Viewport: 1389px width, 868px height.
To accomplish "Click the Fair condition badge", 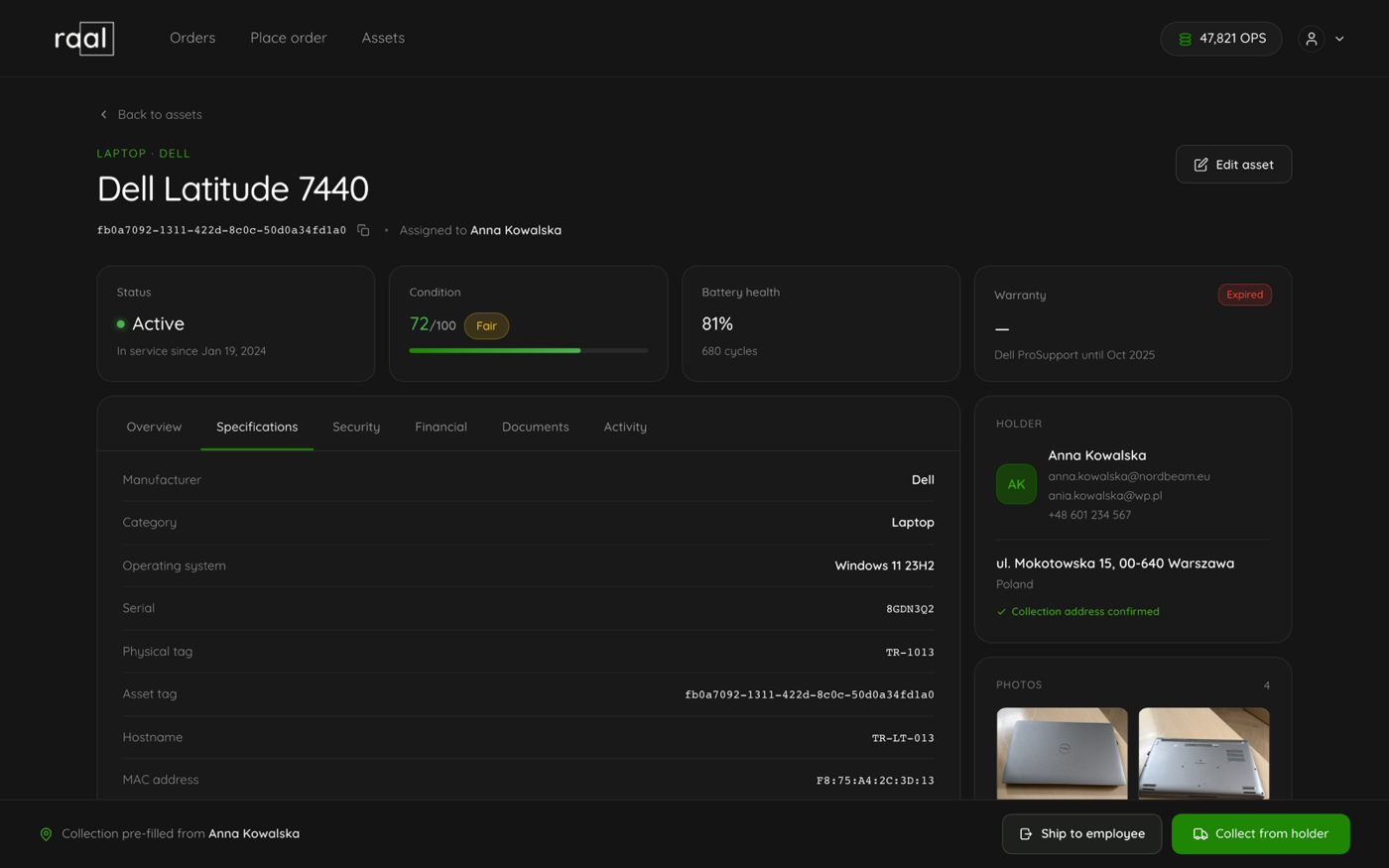I will 486,326.
